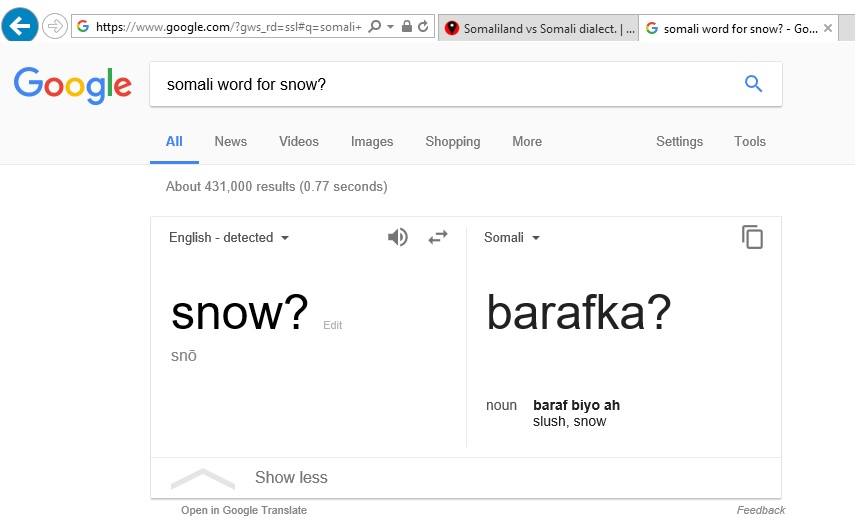Play audio with the speaker icon
The height and width of the screenshot is (524, 855).
pyautogui.click(x=398, y=237)
